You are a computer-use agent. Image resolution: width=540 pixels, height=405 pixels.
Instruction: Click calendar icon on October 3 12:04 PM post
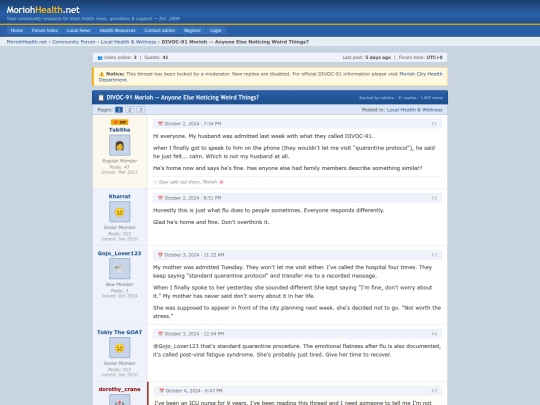point(160,334)
